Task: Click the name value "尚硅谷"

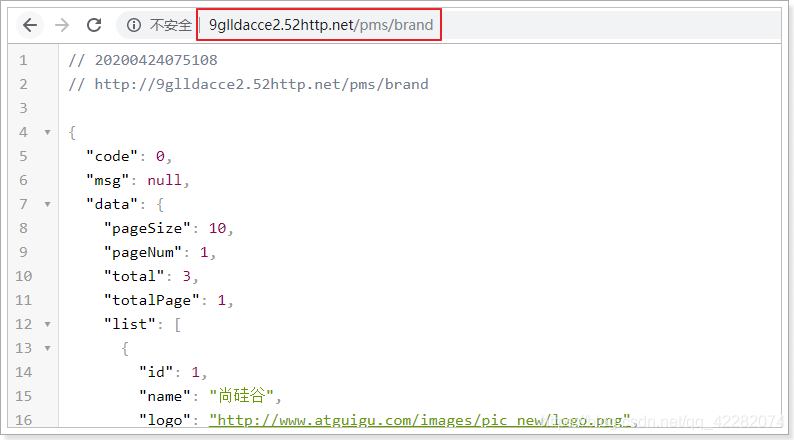Action: [x=242, y=395]
